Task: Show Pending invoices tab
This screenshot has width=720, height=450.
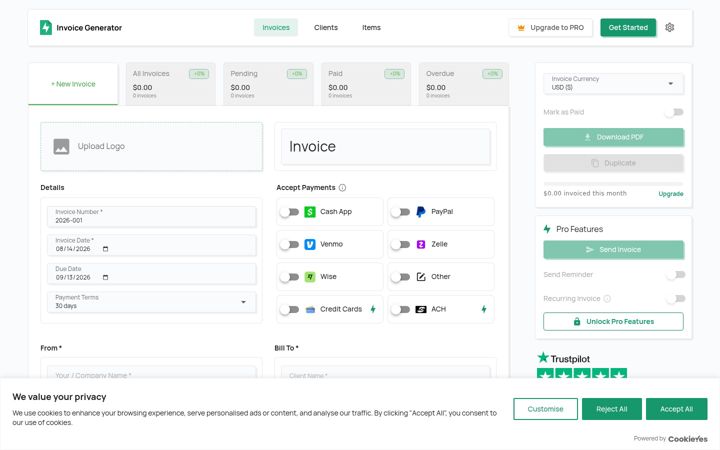Action: point(268,84)
